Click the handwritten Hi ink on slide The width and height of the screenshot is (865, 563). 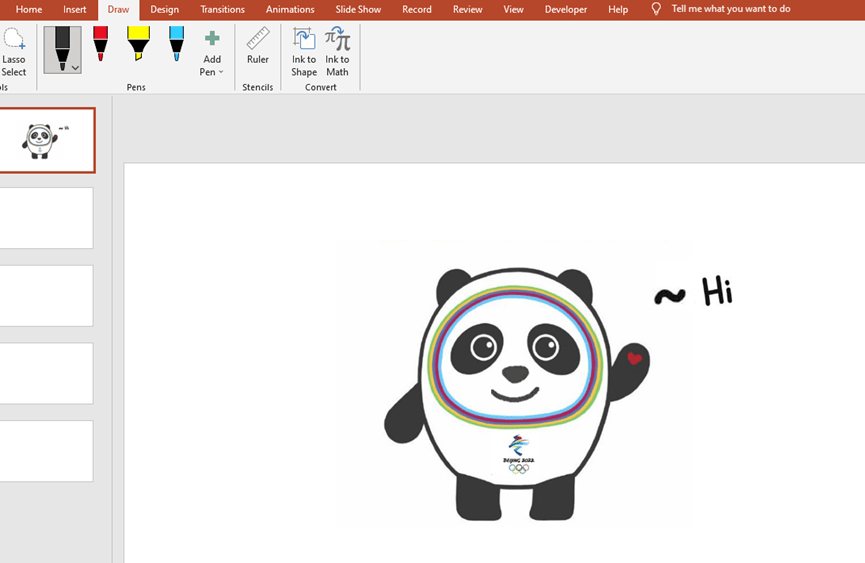(x=717, y=291)
